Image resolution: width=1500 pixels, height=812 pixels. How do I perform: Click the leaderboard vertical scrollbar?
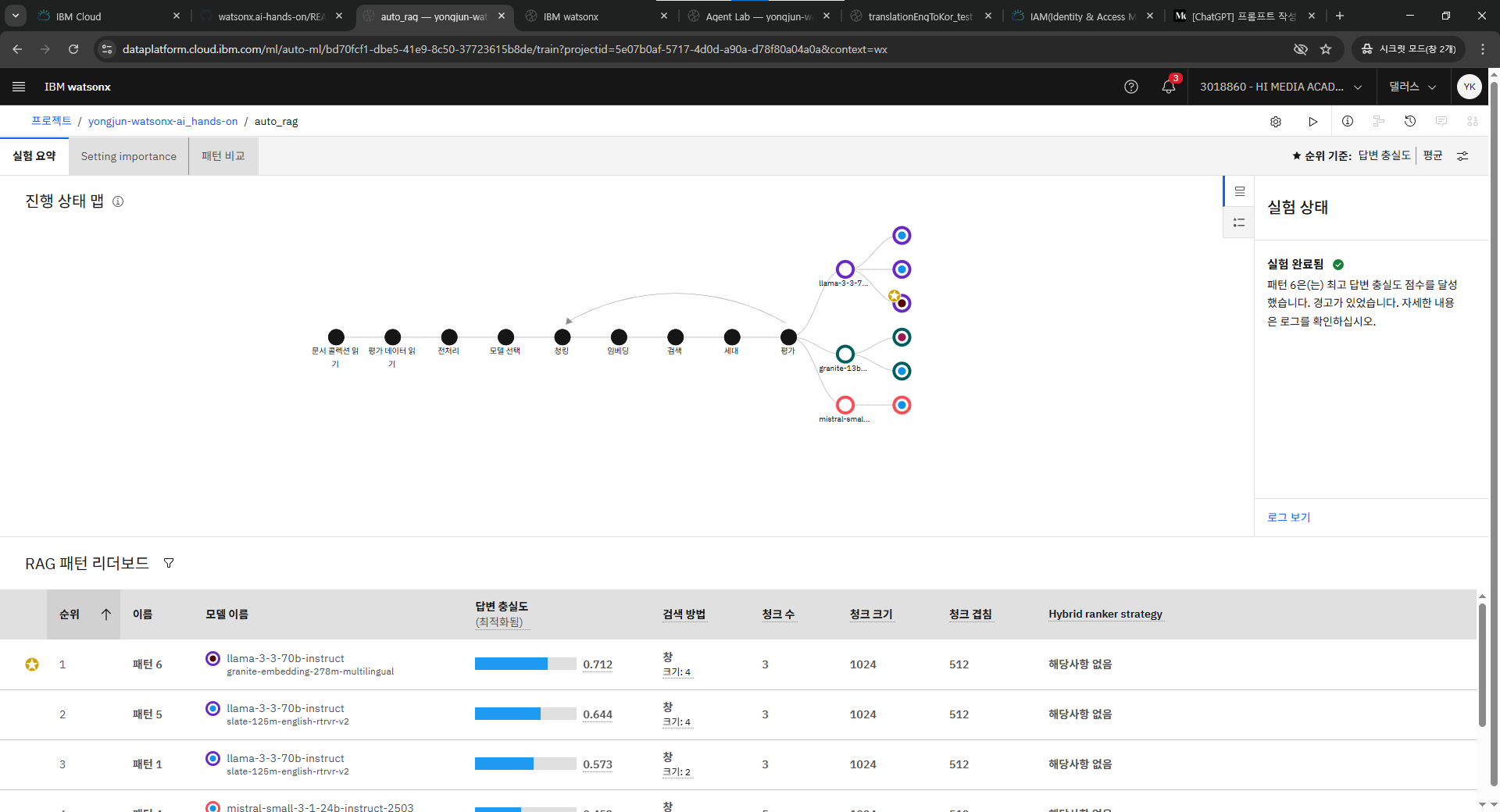(x=1482, y=665)
